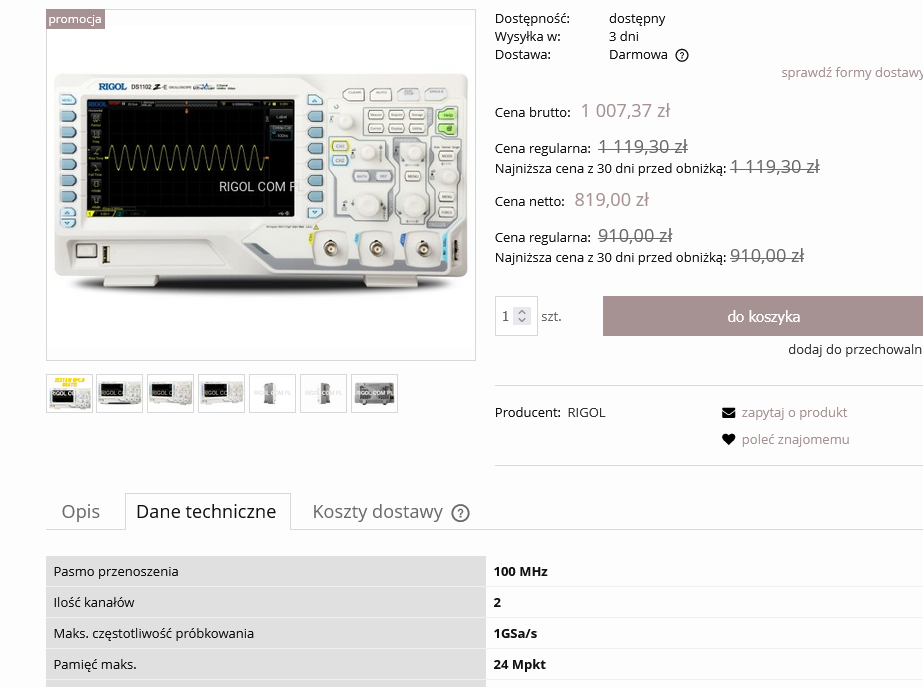View the last thumbnail showing rear panel
The width and height of the screenshot is (923, 687).
click(x=375, y=393)
